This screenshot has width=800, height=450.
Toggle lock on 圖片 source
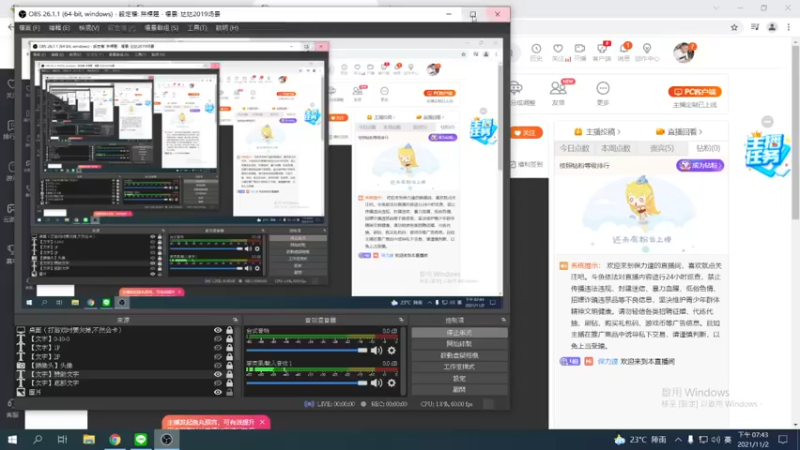230,392
